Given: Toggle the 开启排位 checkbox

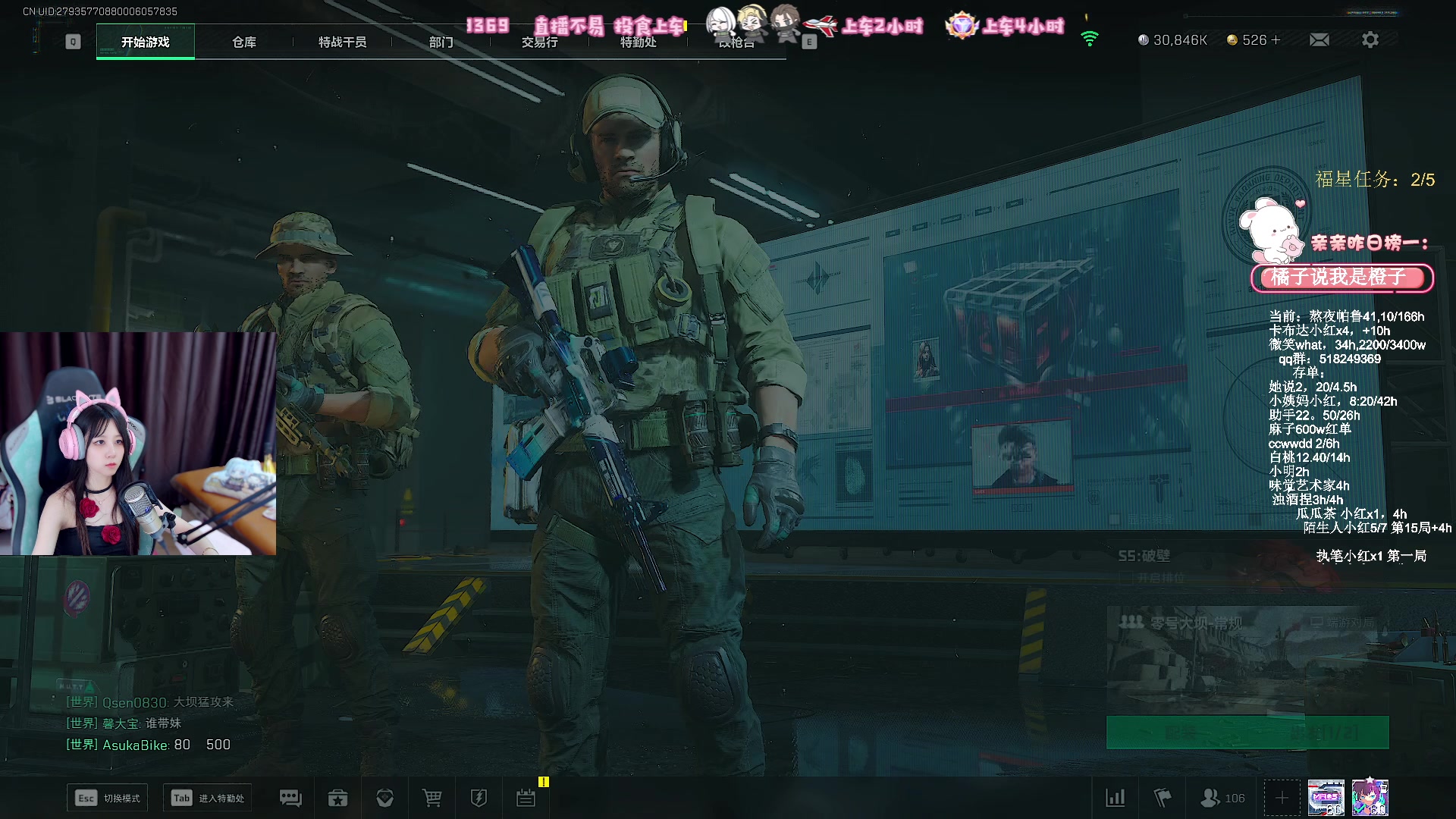Looking at the screenshot, I should 1126,578.
